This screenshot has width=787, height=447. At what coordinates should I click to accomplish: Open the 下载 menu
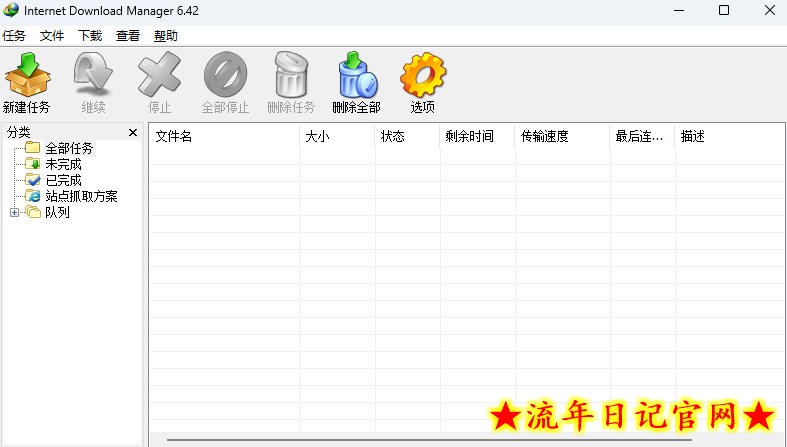90,36
